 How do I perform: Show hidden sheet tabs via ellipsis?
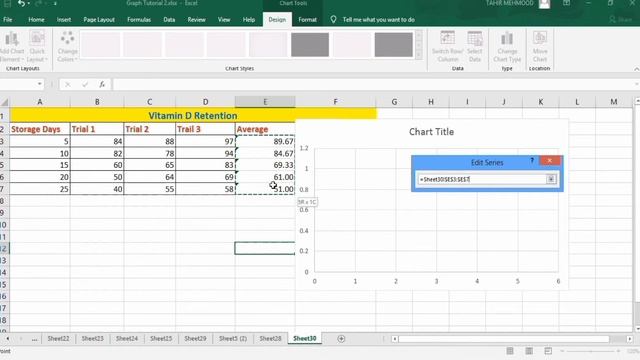point(34,339)
